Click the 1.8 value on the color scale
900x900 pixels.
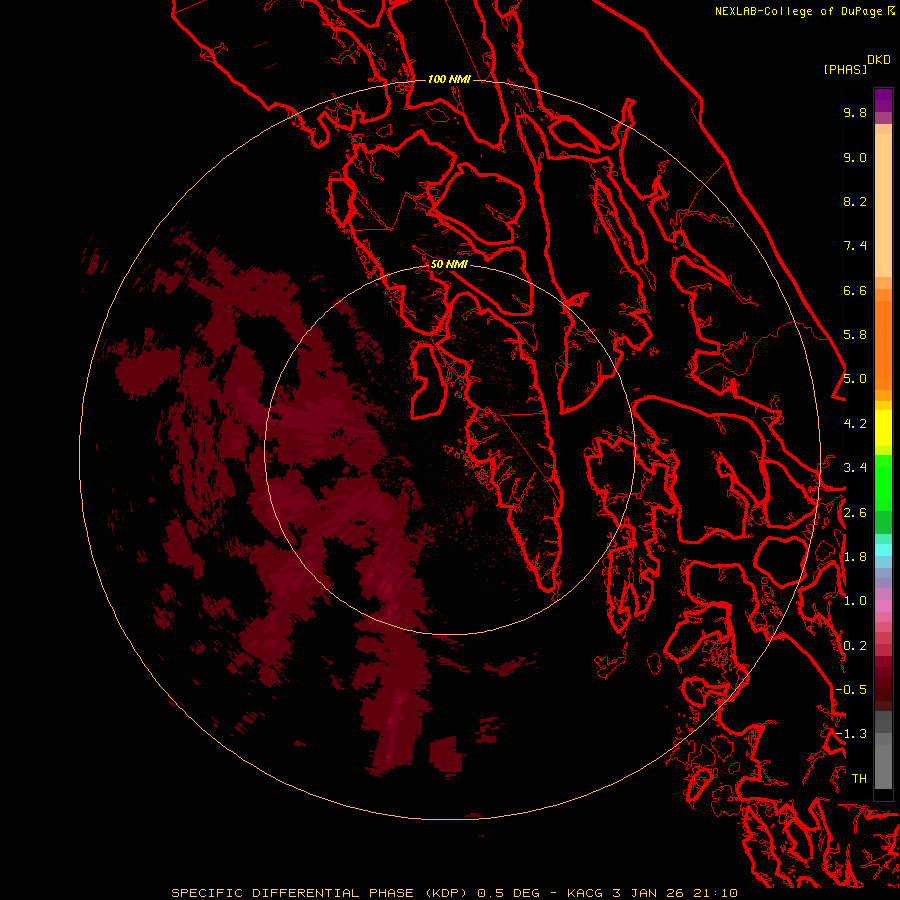(855, 557)
